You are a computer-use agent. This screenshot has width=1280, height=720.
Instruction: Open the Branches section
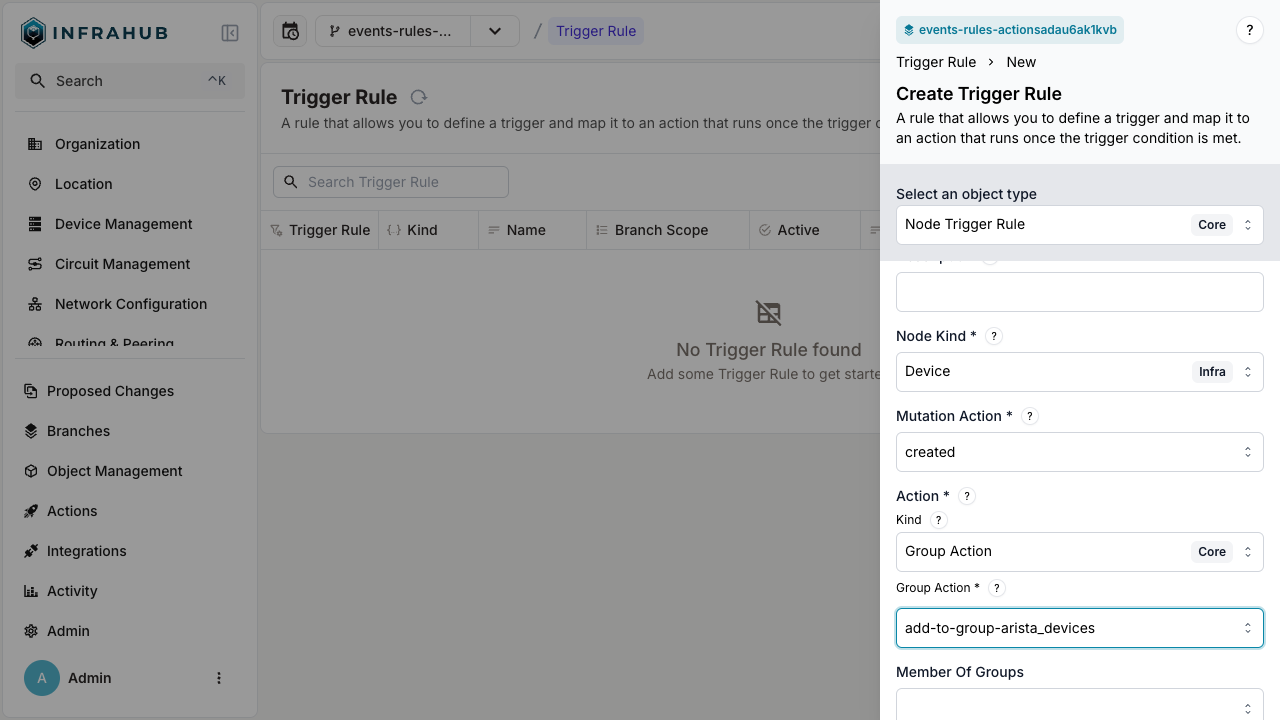pyautogui.click(x=78, y=431)
